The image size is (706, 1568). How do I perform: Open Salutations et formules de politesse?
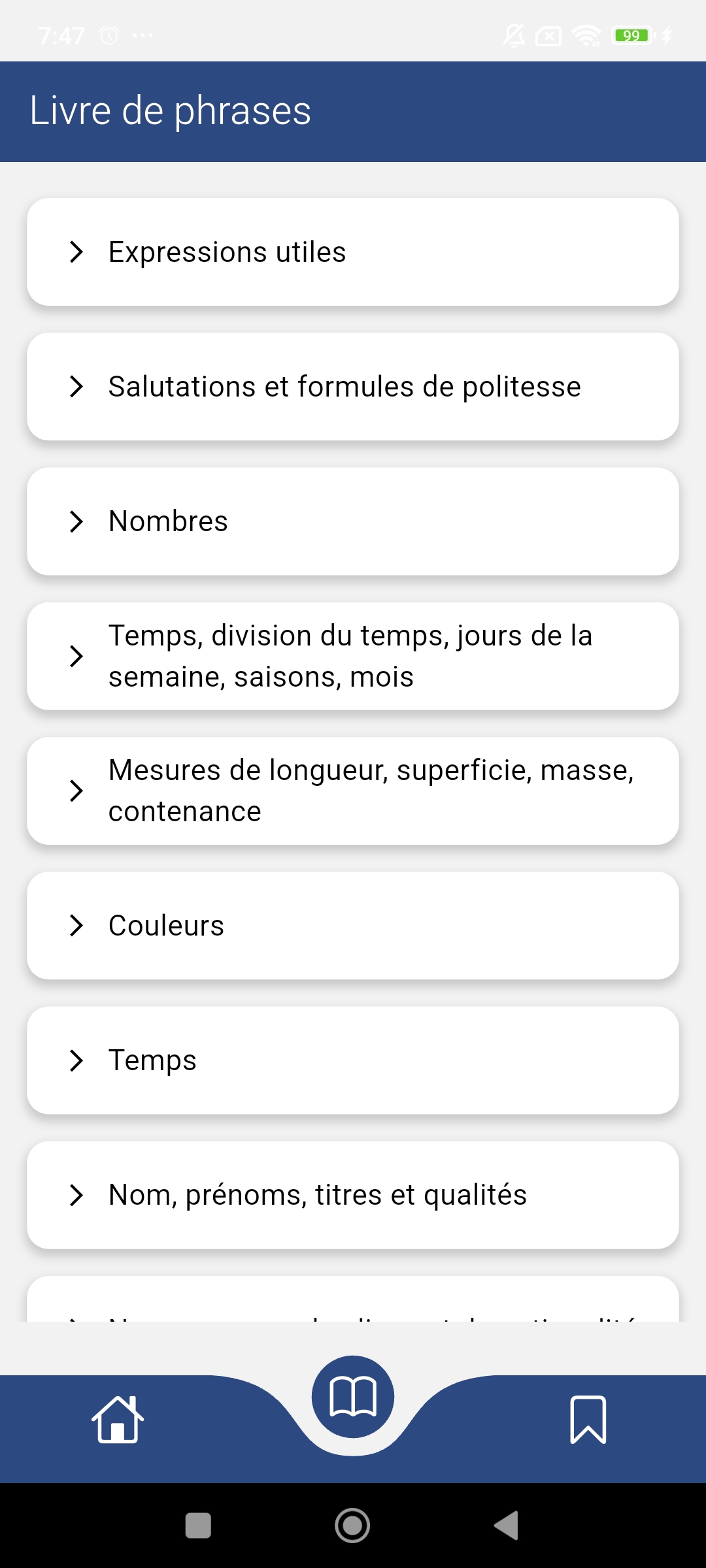353,387
